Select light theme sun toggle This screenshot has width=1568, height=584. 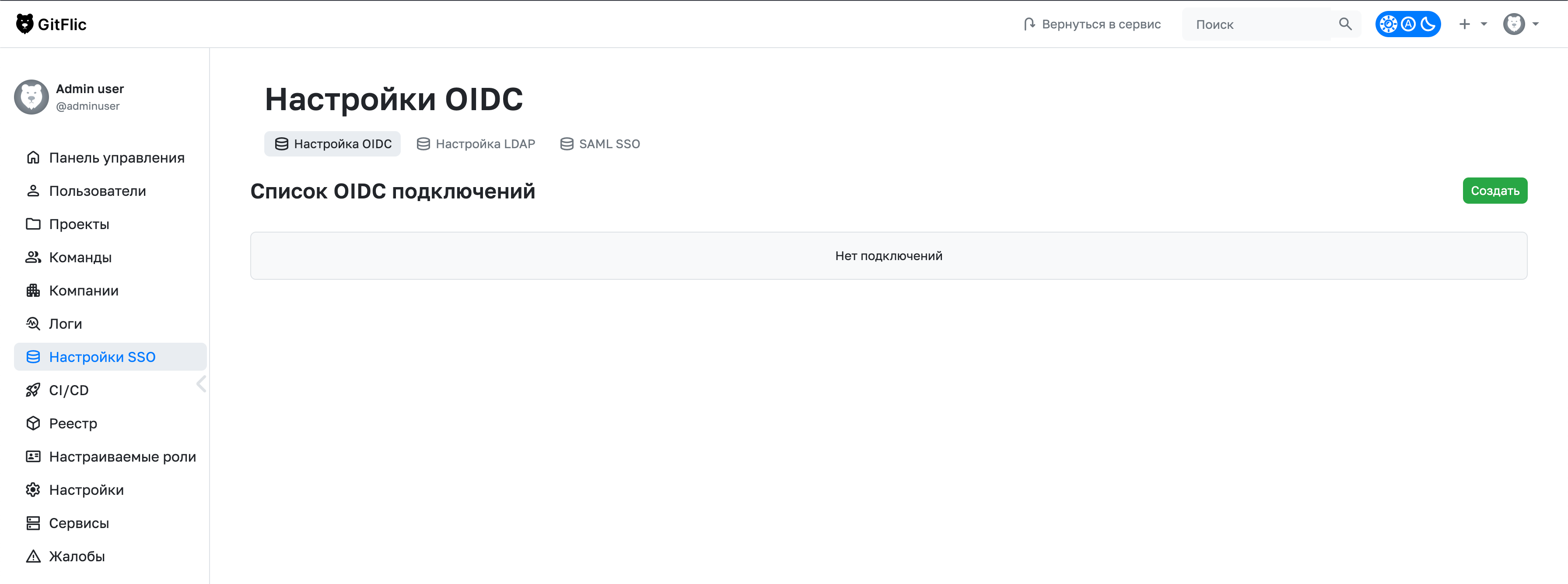(x=1389, y=24)
